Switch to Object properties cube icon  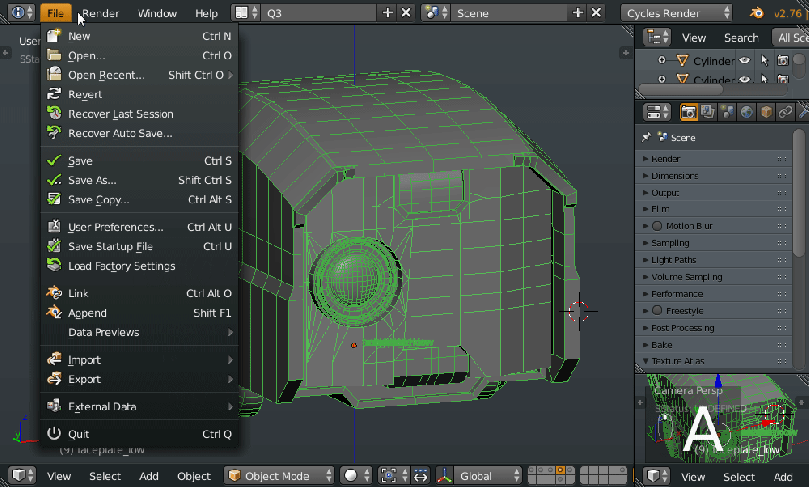click(x=766, y=112)
